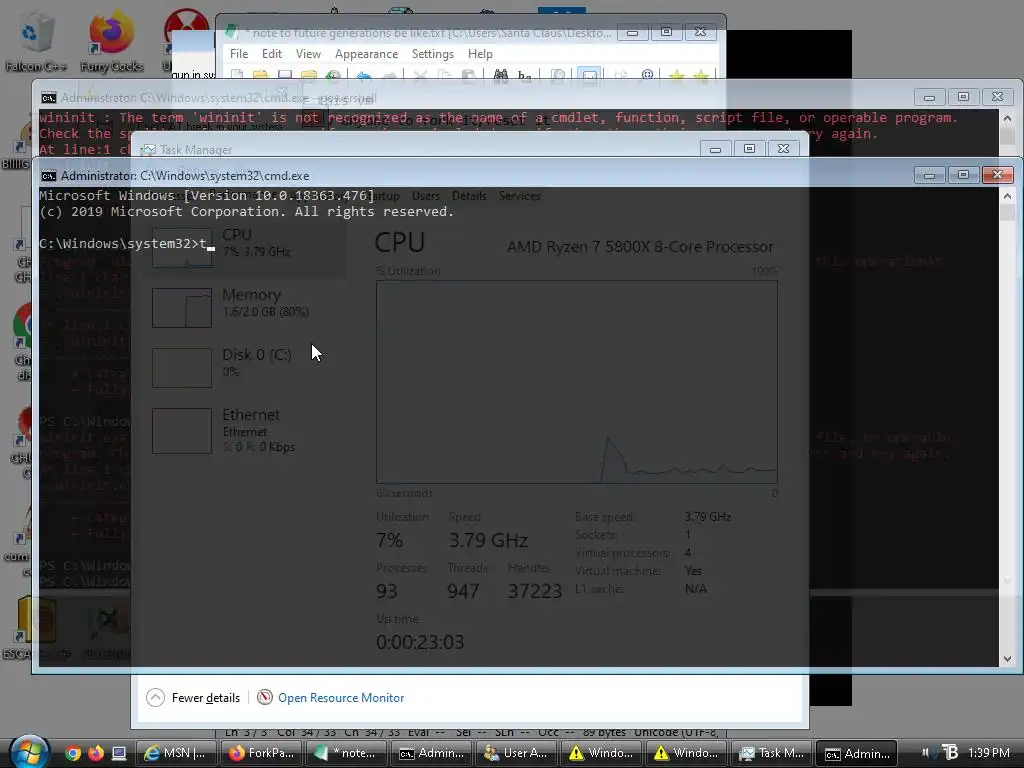The width and height of the screenshot is (1024, 768).
Task: Close the Task Manager window
Action: [x=783, y=149]
